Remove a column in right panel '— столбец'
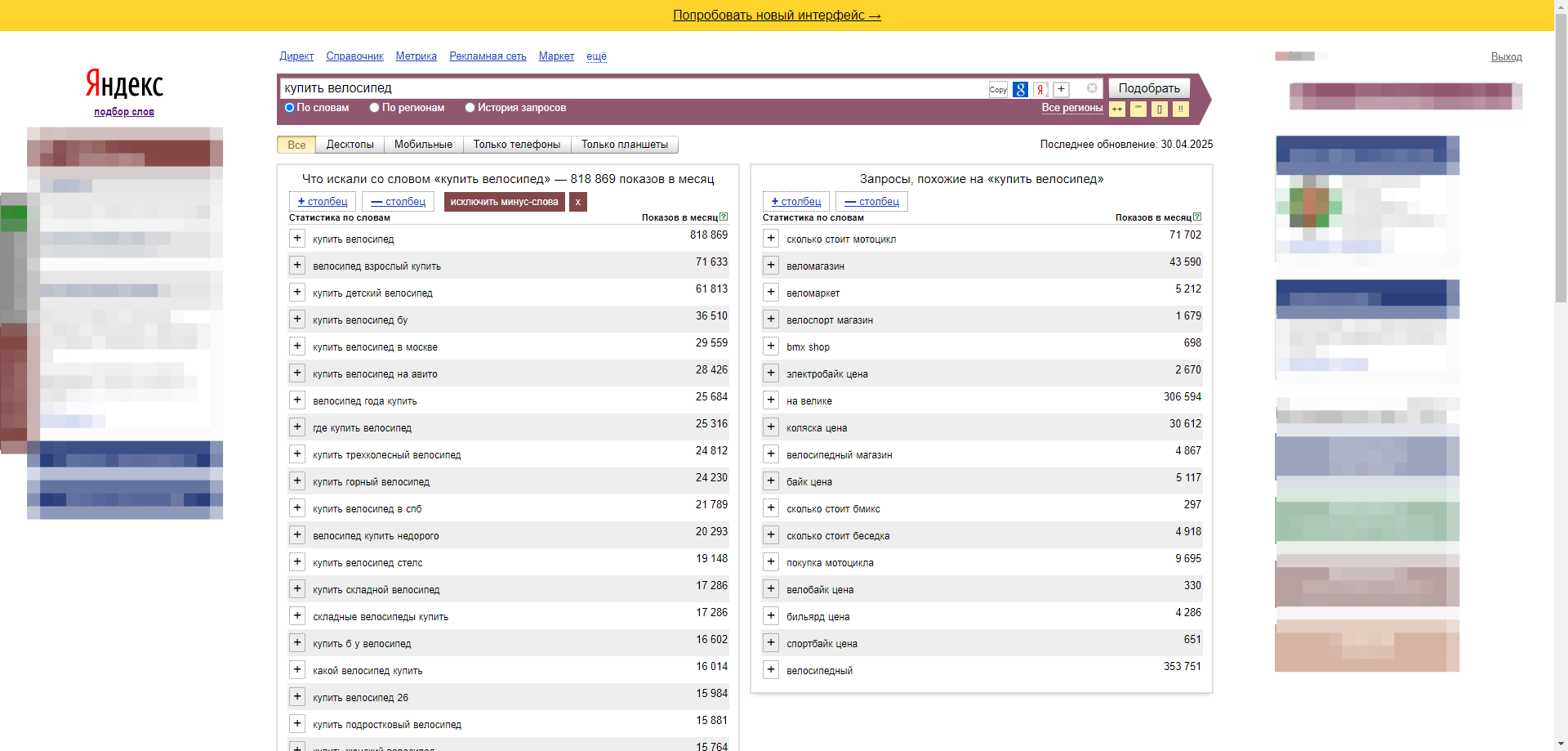 click(871, 202)
